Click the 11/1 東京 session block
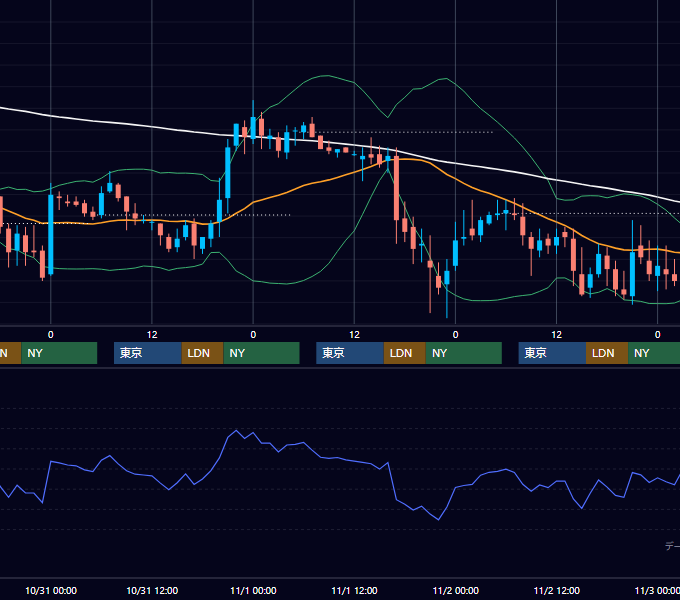Viewport: 680px width, 600px height. coord(350,353)
